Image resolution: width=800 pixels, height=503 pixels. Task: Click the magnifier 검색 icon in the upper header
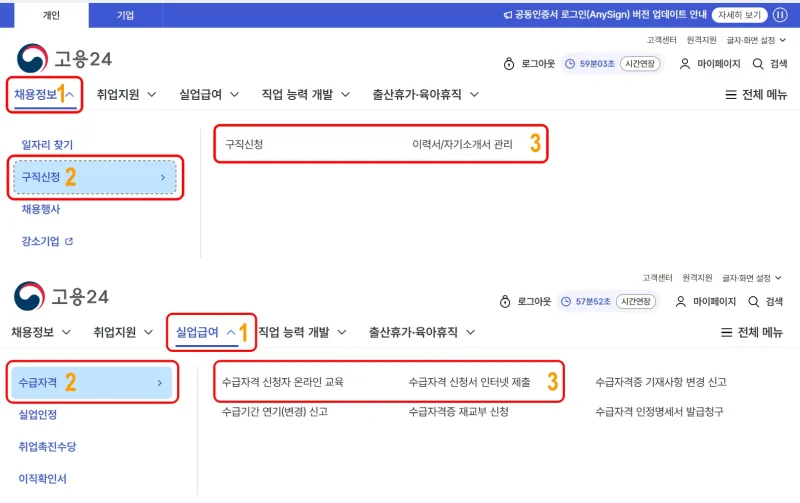[x=758, y=64]
